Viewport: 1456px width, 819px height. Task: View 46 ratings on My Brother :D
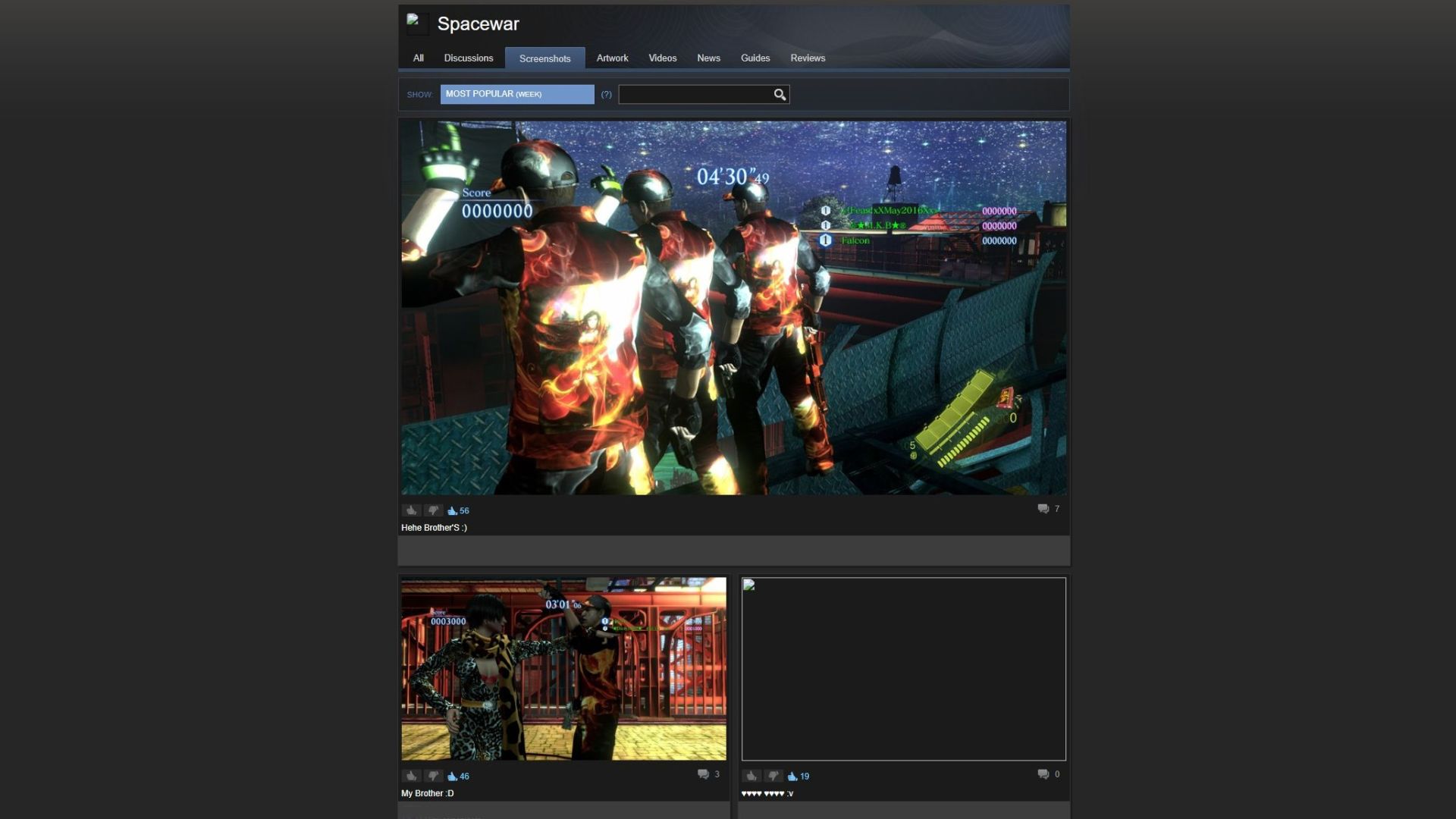(x=458, y=776)
